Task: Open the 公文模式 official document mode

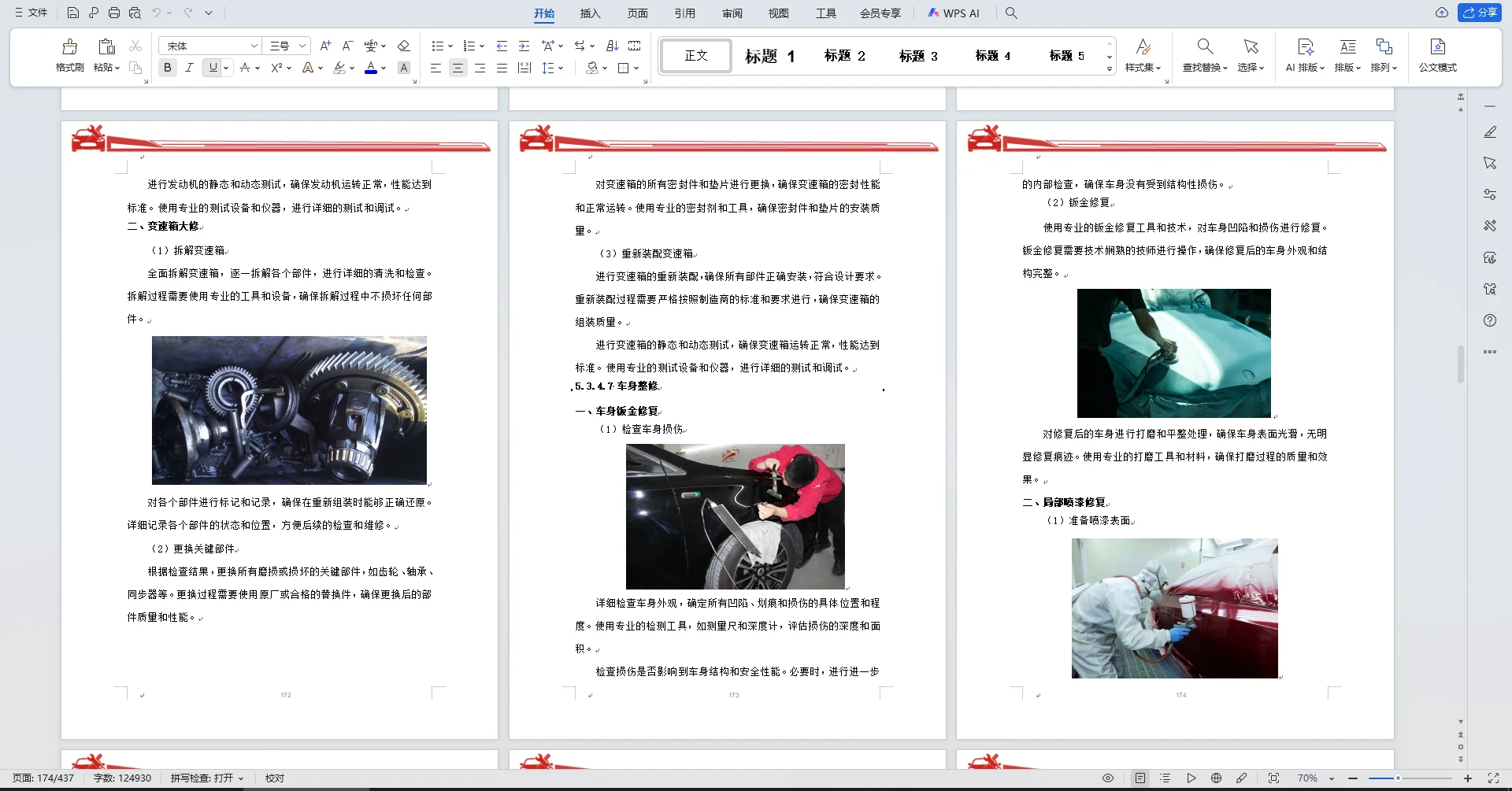Action: [1436, 56]
